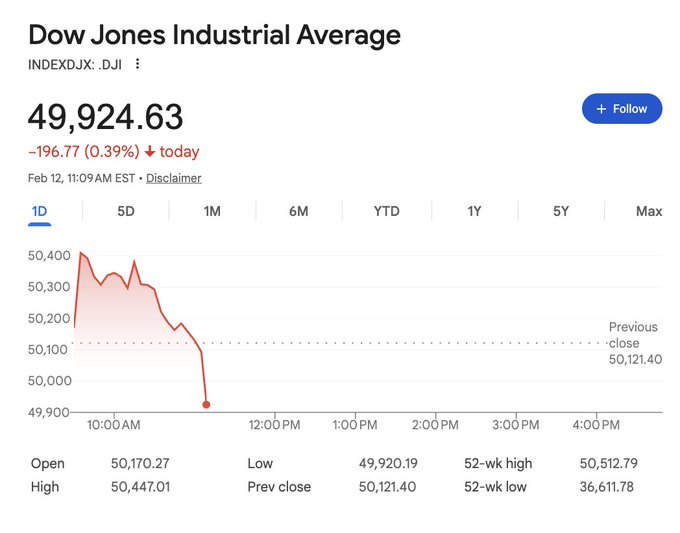Screen dimensions: 680x533
Task: Click the Follow button
Action: pos(621,108)
